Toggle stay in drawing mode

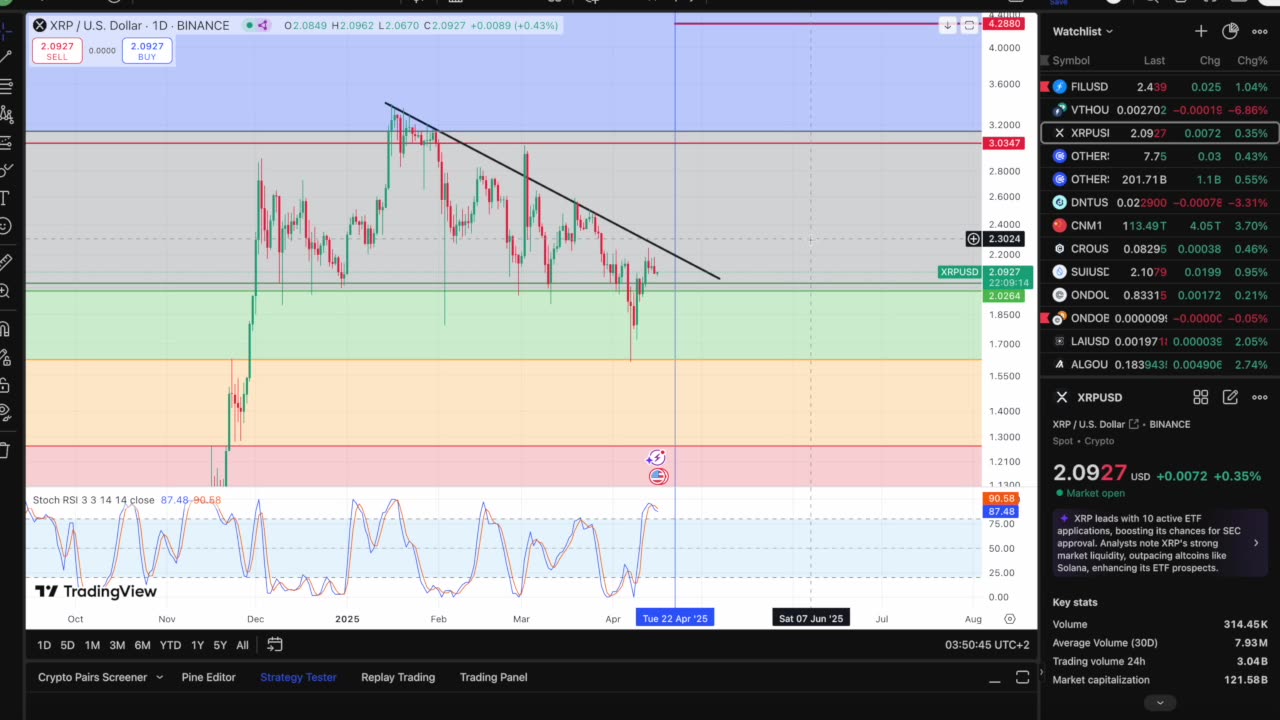[5, 356]
